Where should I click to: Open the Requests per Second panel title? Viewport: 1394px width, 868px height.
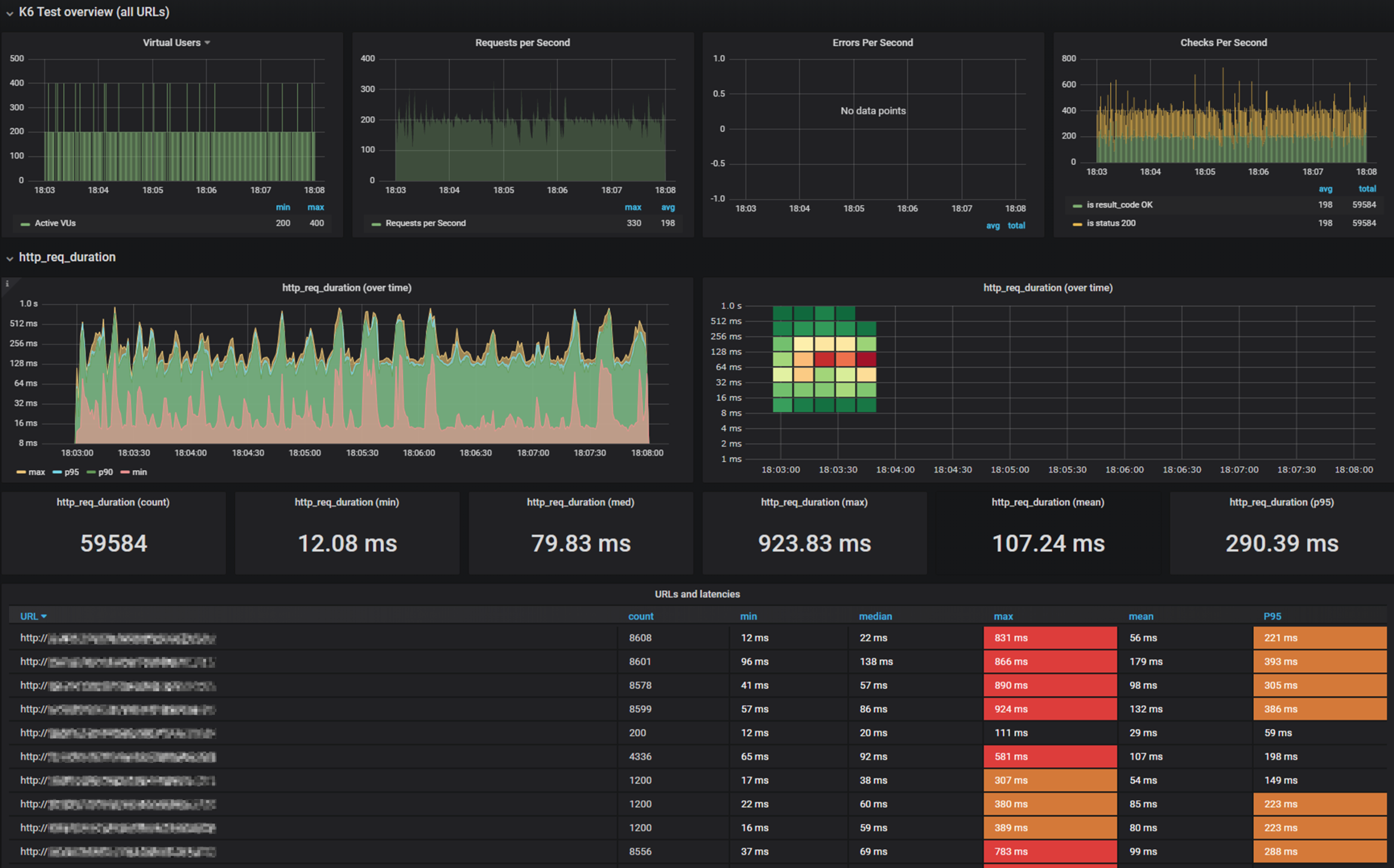(x=522, y=42)
